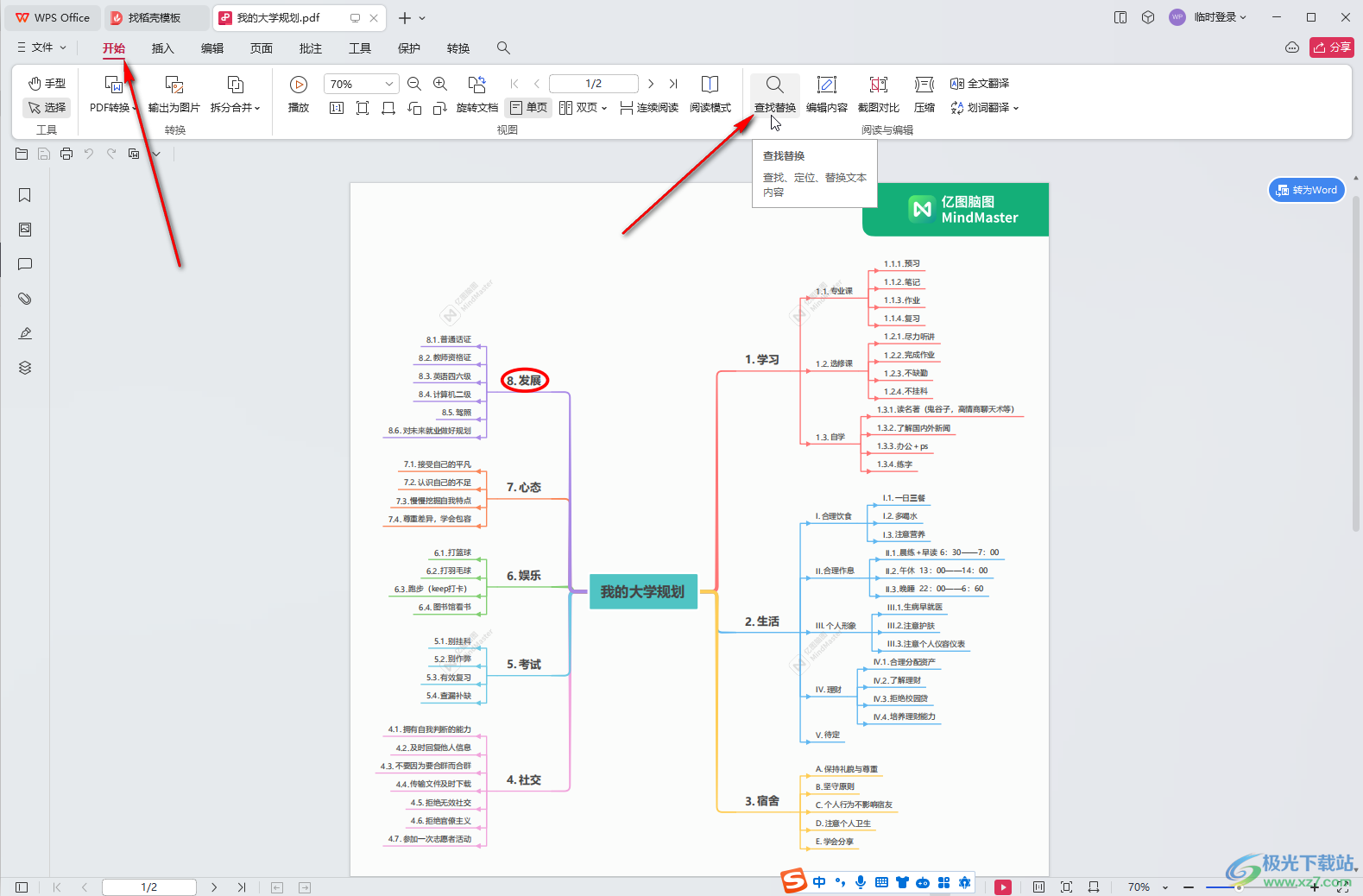Click the Sogou input microphone icon
Screen dimensions: 1363x896
(x=861, y=882)
